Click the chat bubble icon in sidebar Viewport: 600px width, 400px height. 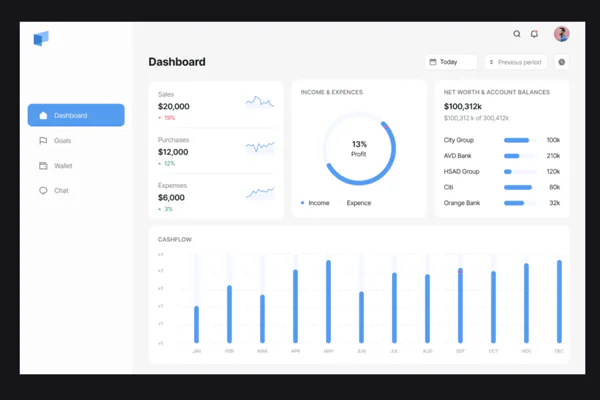tap(43, 190)
